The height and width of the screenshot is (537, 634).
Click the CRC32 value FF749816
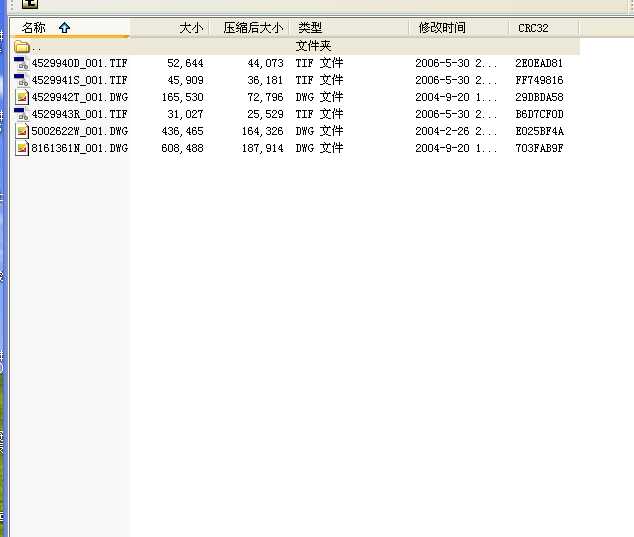pyautogui.click(x=539, y=80)
